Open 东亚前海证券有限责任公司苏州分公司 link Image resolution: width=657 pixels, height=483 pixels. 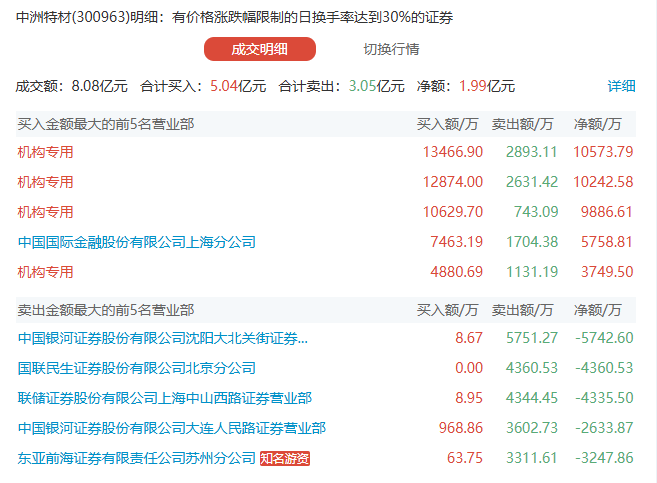tap(137, 458)
